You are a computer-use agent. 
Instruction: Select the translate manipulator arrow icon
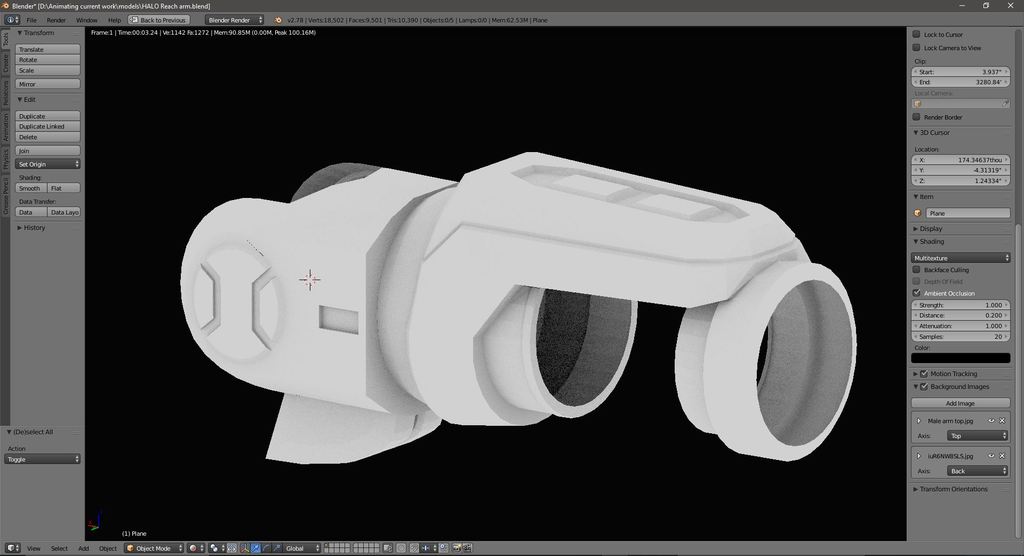tap(255, 548)
